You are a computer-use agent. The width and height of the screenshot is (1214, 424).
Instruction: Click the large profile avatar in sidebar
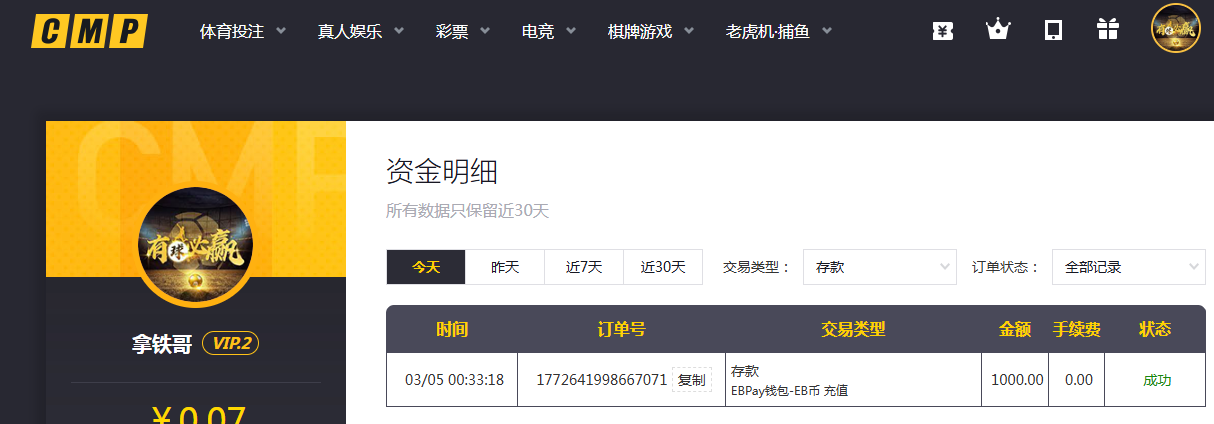[196, 245]
